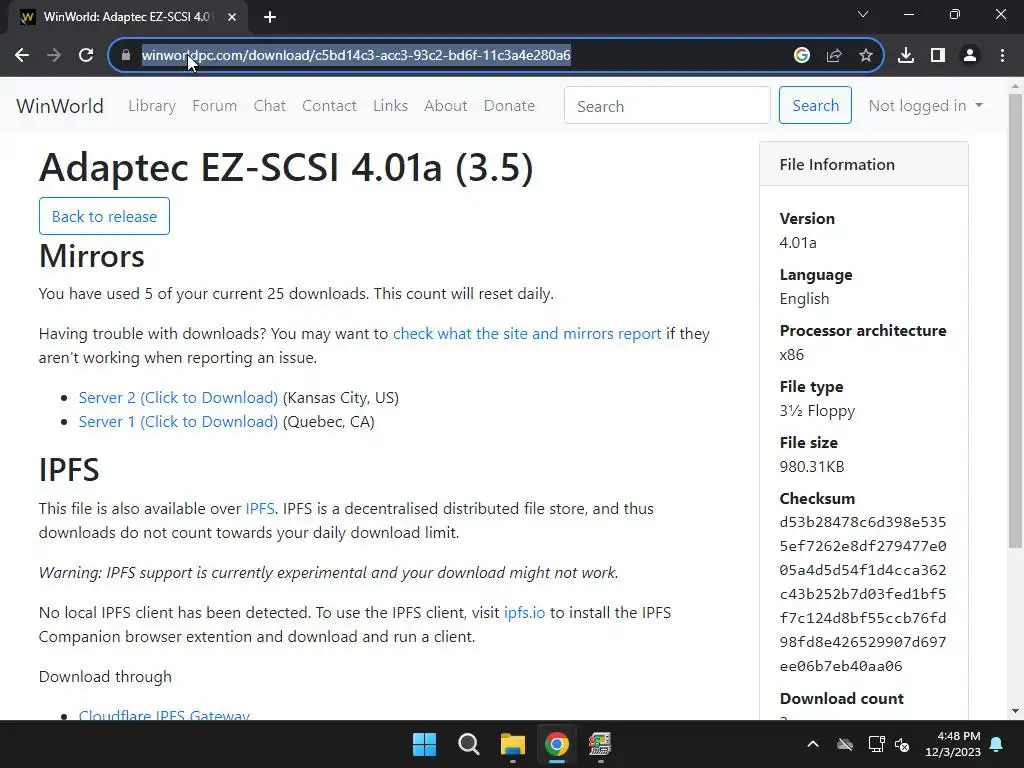Click the file type value 3½ Floppy

click(x=817, y=411)
